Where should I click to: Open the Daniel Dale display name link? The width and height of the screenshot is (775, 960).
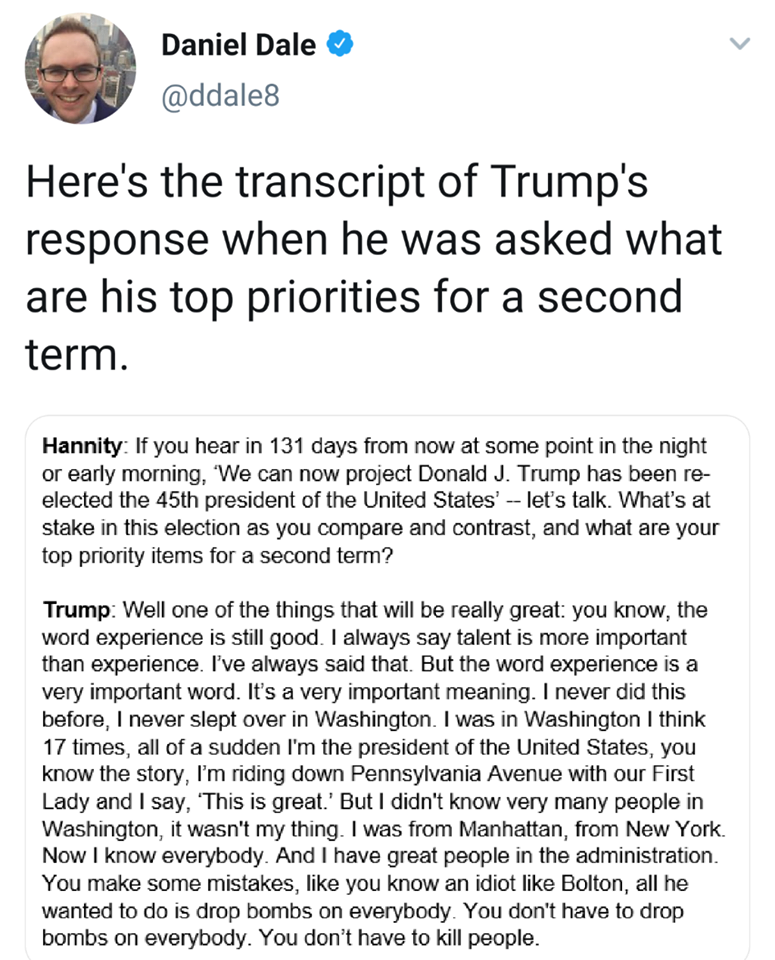coord(238,45)
